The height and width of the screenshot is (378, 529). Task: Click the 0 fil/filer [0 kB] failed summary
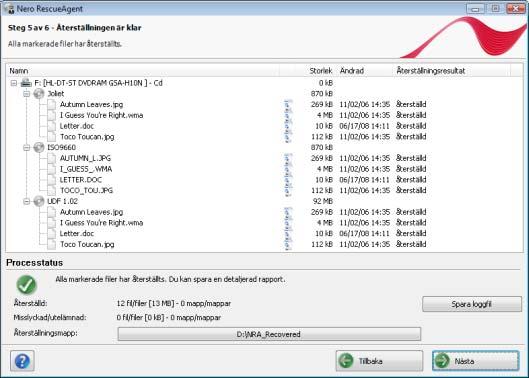169,317
